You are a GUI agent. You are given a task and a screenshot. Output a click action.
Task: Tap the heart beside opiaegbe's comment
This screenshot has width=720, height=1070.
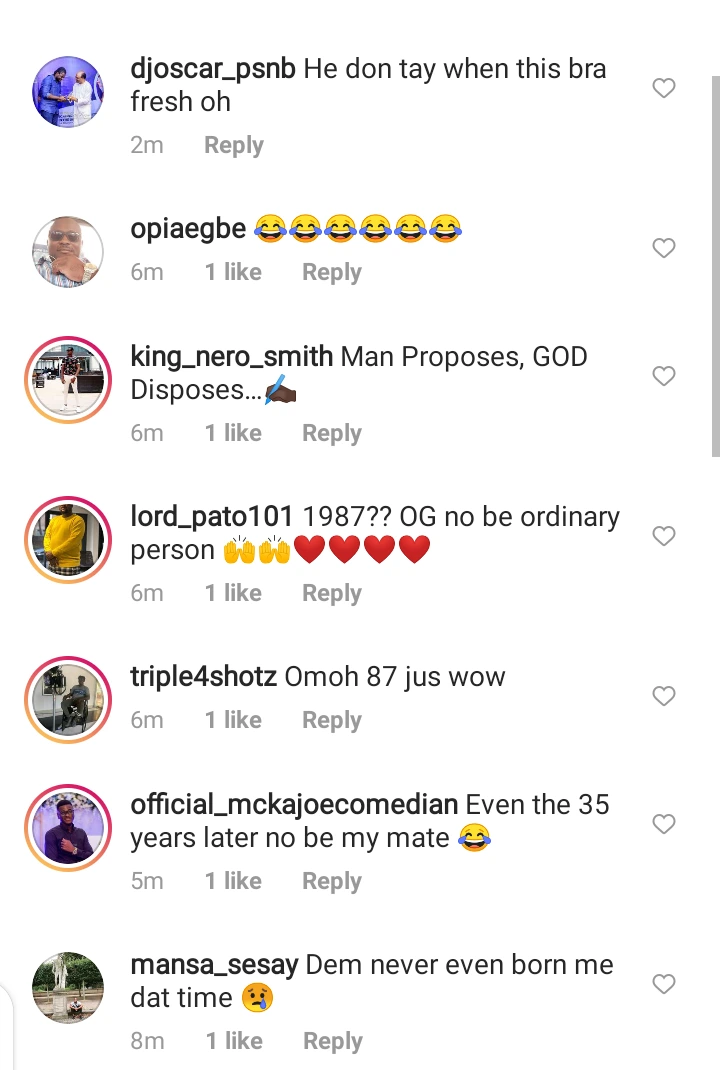tap(664, 248)
